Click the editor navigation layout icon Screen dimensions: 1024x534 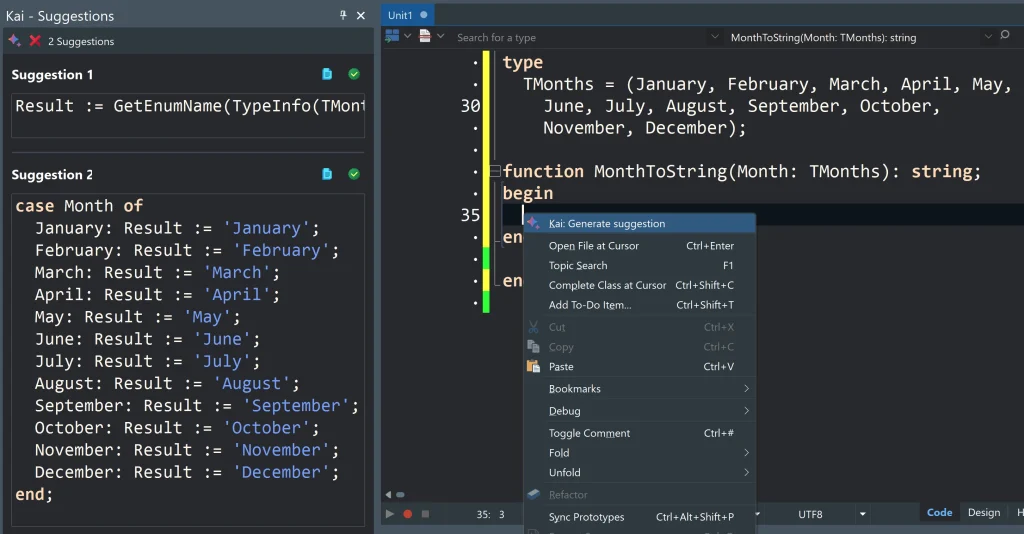coord(392,36)
